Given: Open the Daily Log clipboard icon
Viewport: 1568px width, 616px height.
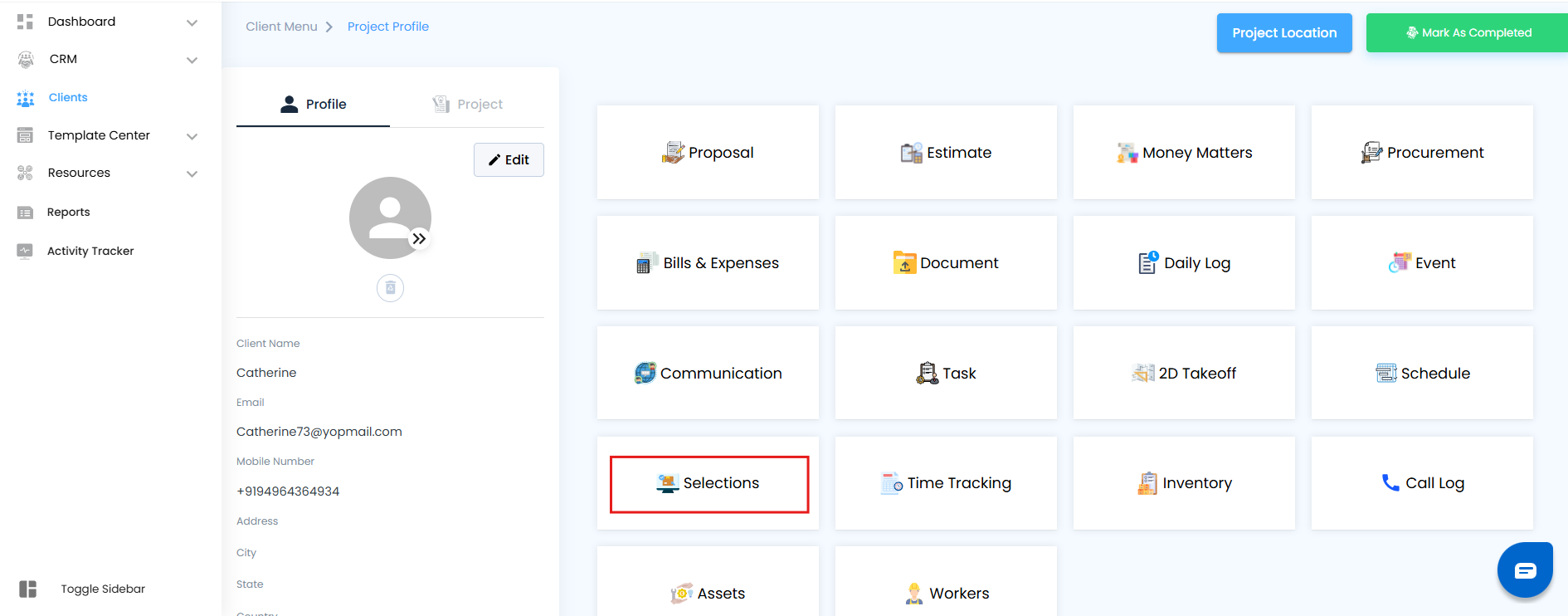Looking at the screenshot, I should pyautogui.click(x=1148, y=263).
